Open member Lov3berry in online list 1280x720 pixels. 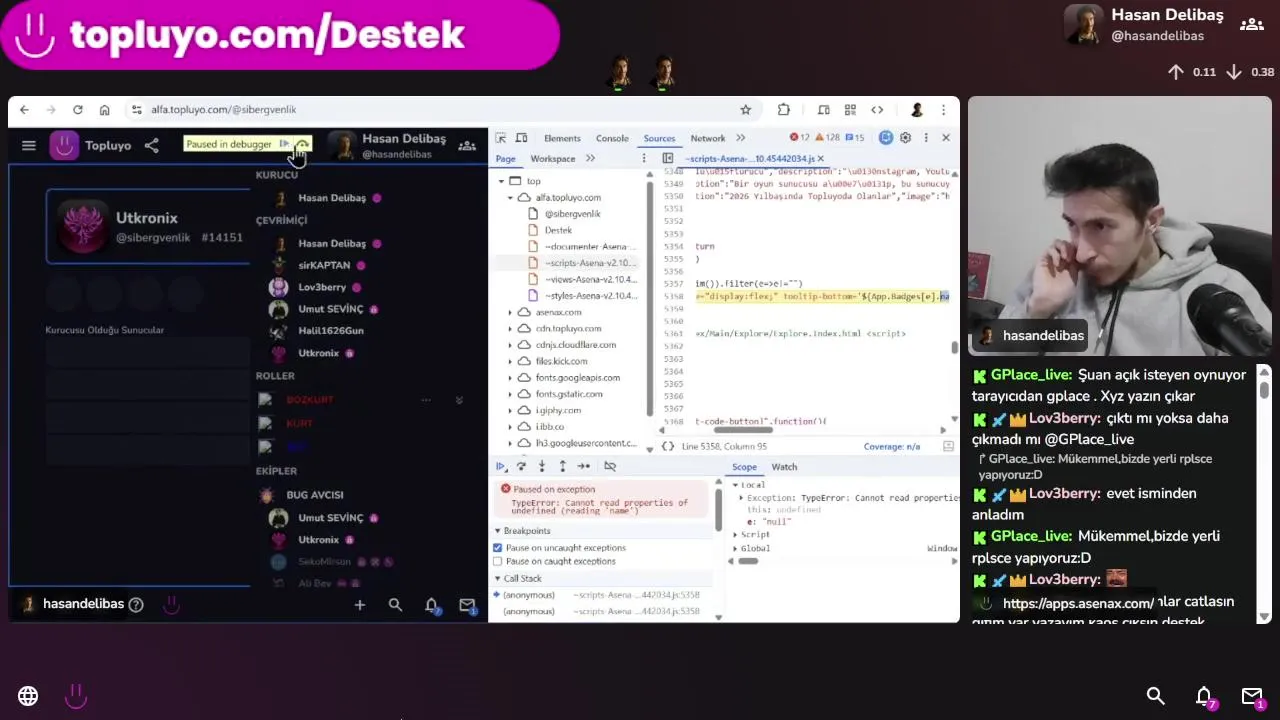coord(322,287)
